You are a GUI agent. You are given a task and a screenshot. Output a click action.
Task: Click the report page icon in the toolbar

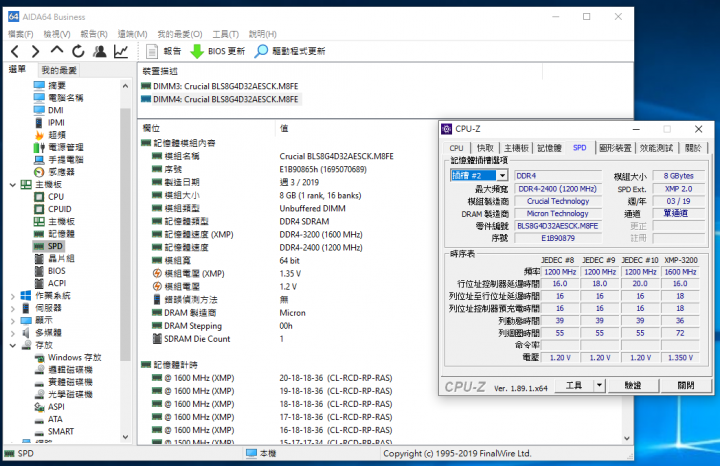[x=152, y=51]
